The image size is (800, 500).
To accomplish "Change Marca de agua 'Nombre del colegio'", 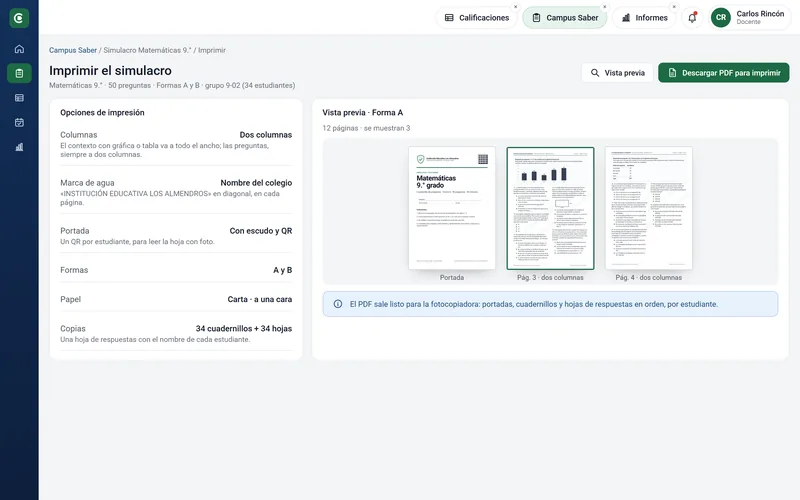I will point(256,183).
